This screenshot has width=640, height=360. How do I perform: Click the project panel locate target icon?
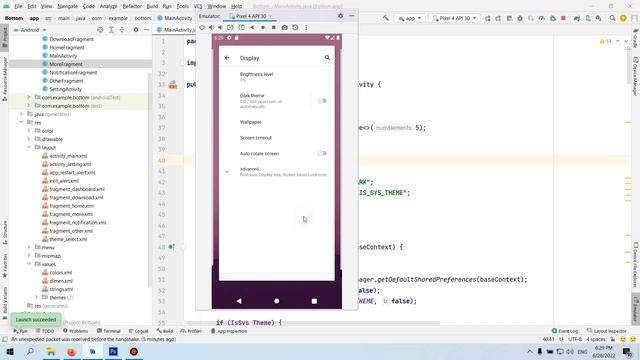(100, 30)
